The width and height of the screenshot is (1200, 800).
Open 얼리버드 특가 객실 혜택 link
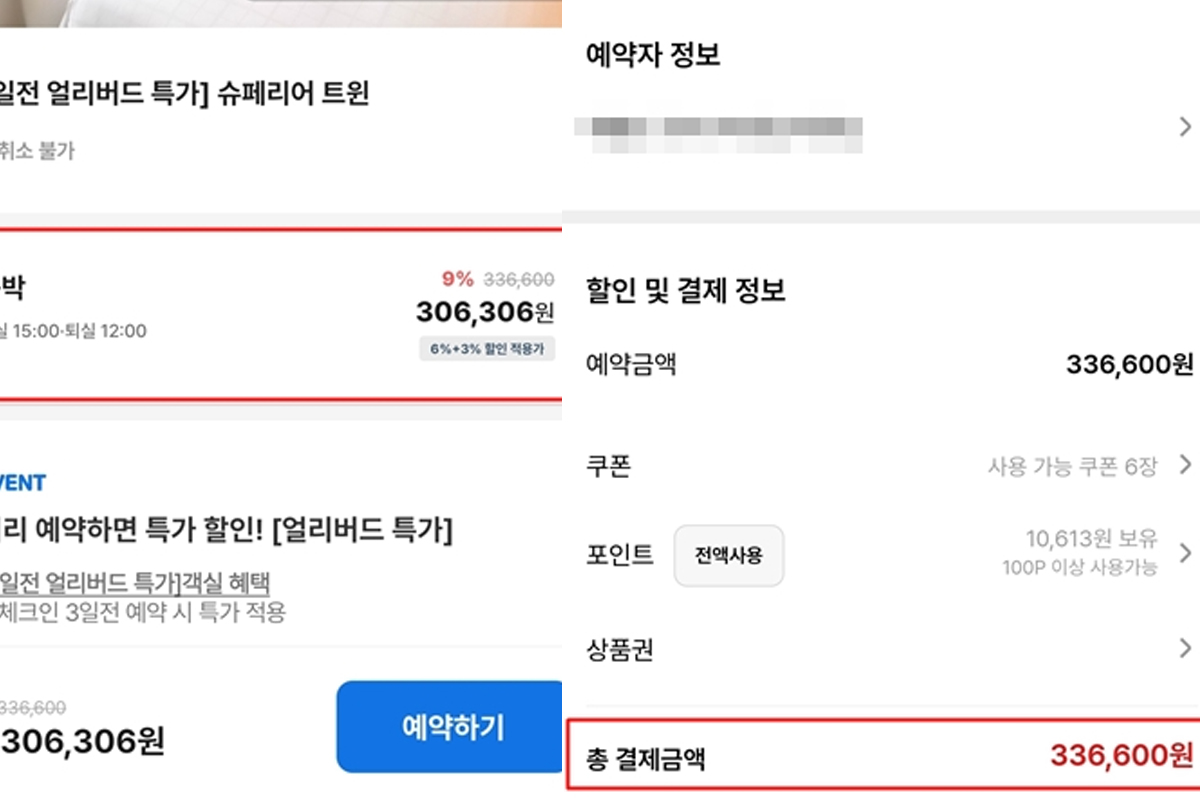(x=135, y=582)
